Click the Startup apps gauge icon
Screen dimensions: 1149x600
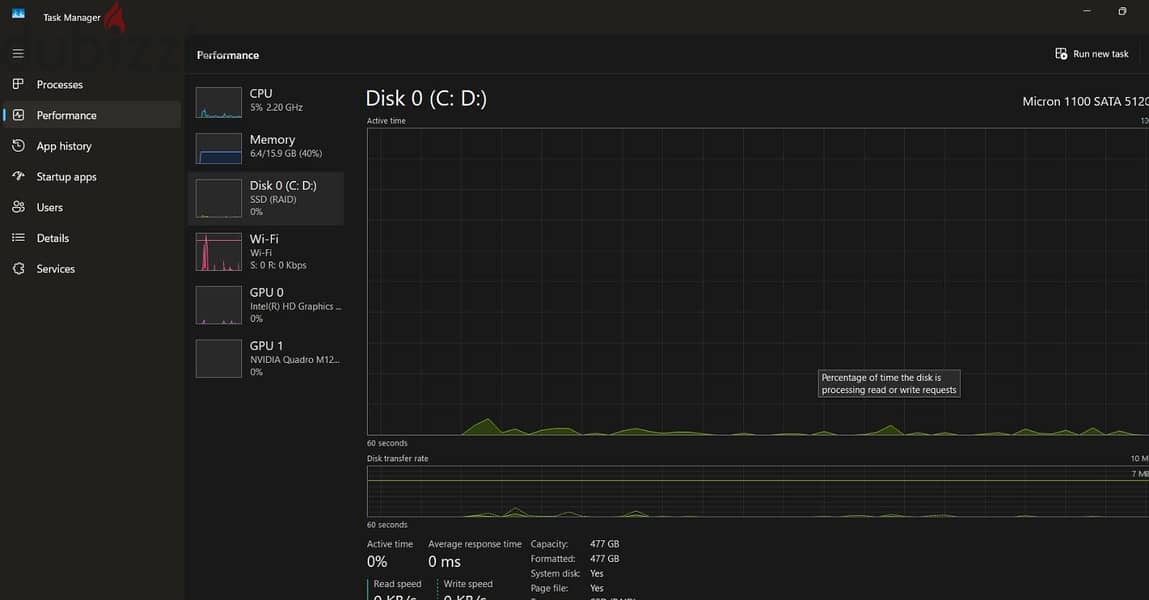coord(18,177)
